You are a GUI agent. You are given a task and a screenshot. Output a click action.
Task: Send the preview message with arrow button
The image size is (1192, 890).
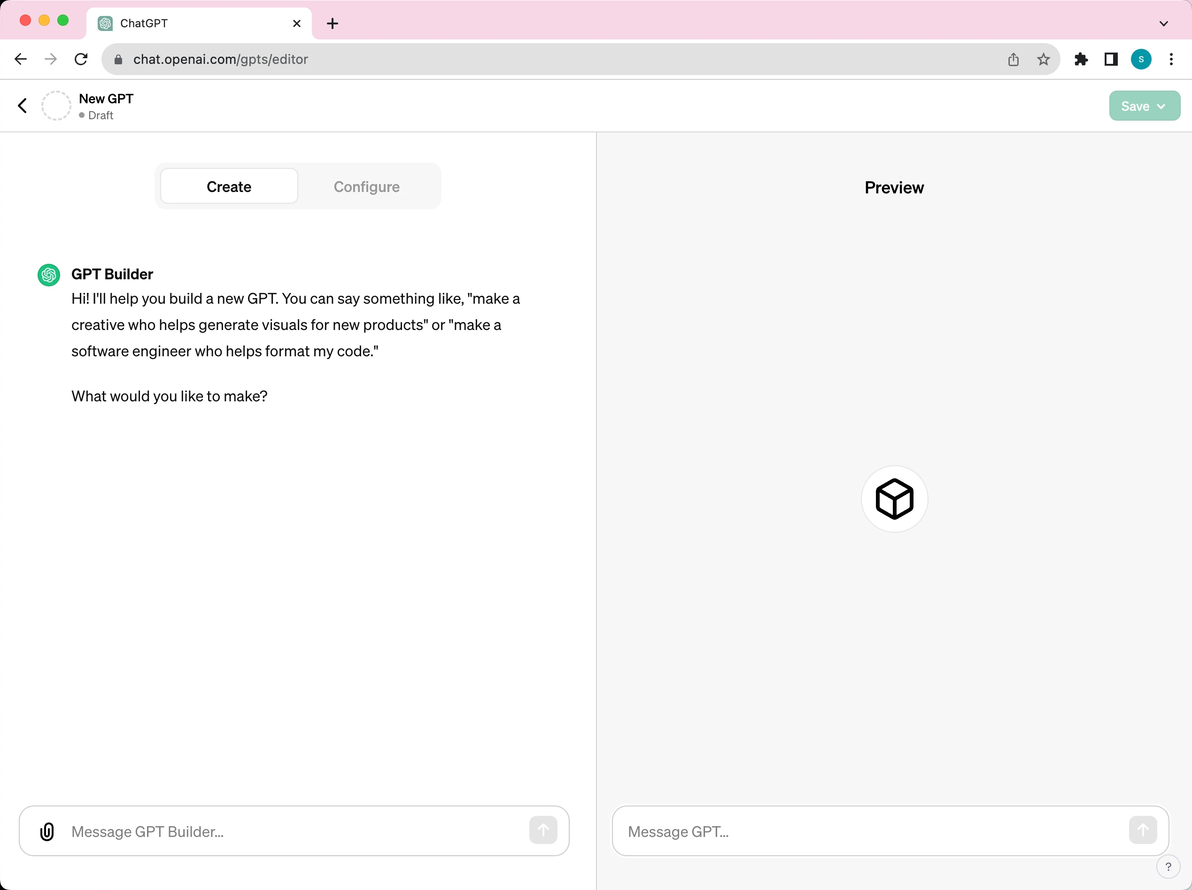[1143, 830]
